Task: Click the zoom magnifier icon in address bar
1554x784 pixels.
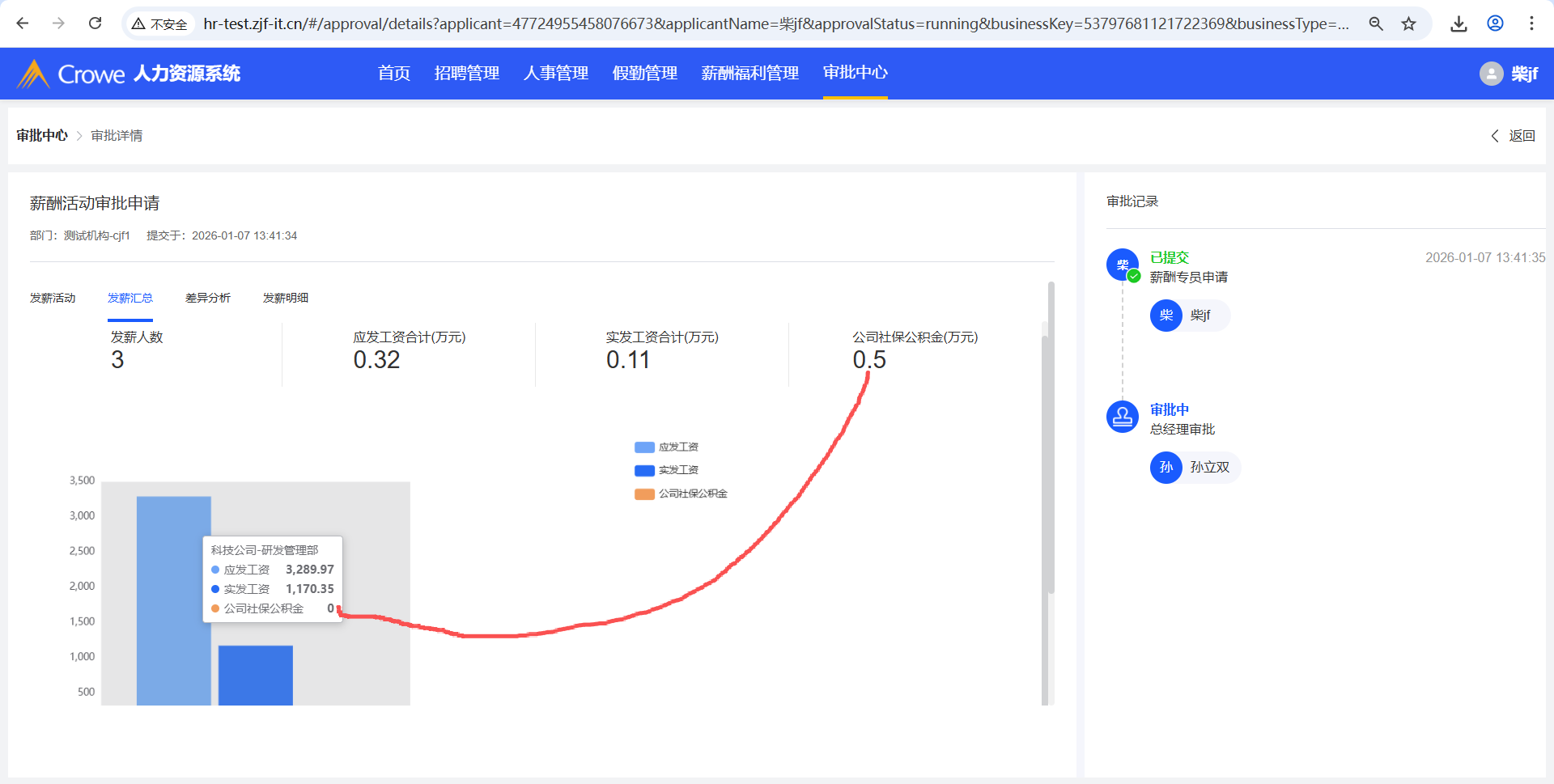Action: 1375,23
